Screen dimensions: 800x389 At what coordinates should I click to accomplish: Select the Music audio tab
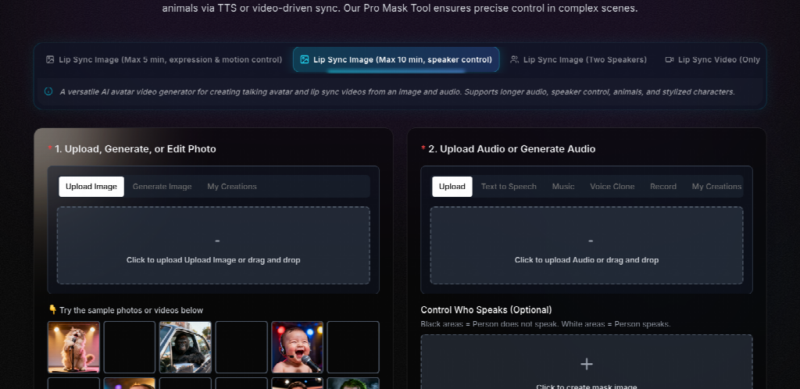pos(563,187)
